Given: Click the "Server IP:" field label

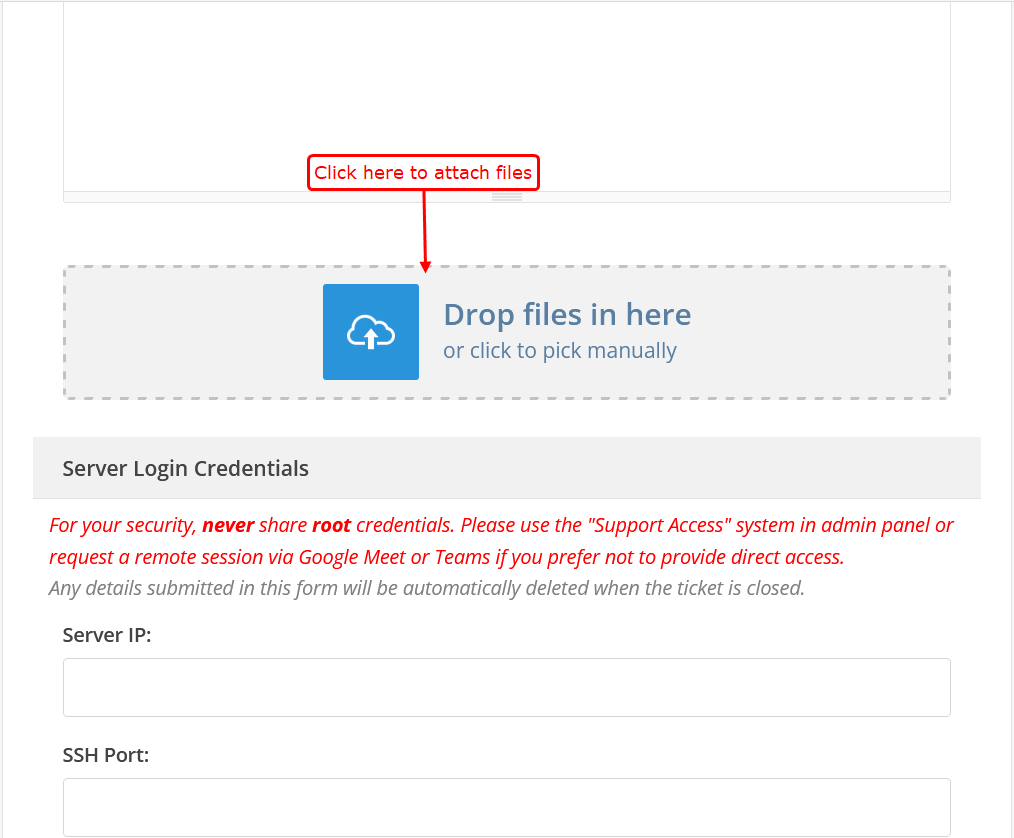Looking at the screenshot, I should (x=107, y=635).
